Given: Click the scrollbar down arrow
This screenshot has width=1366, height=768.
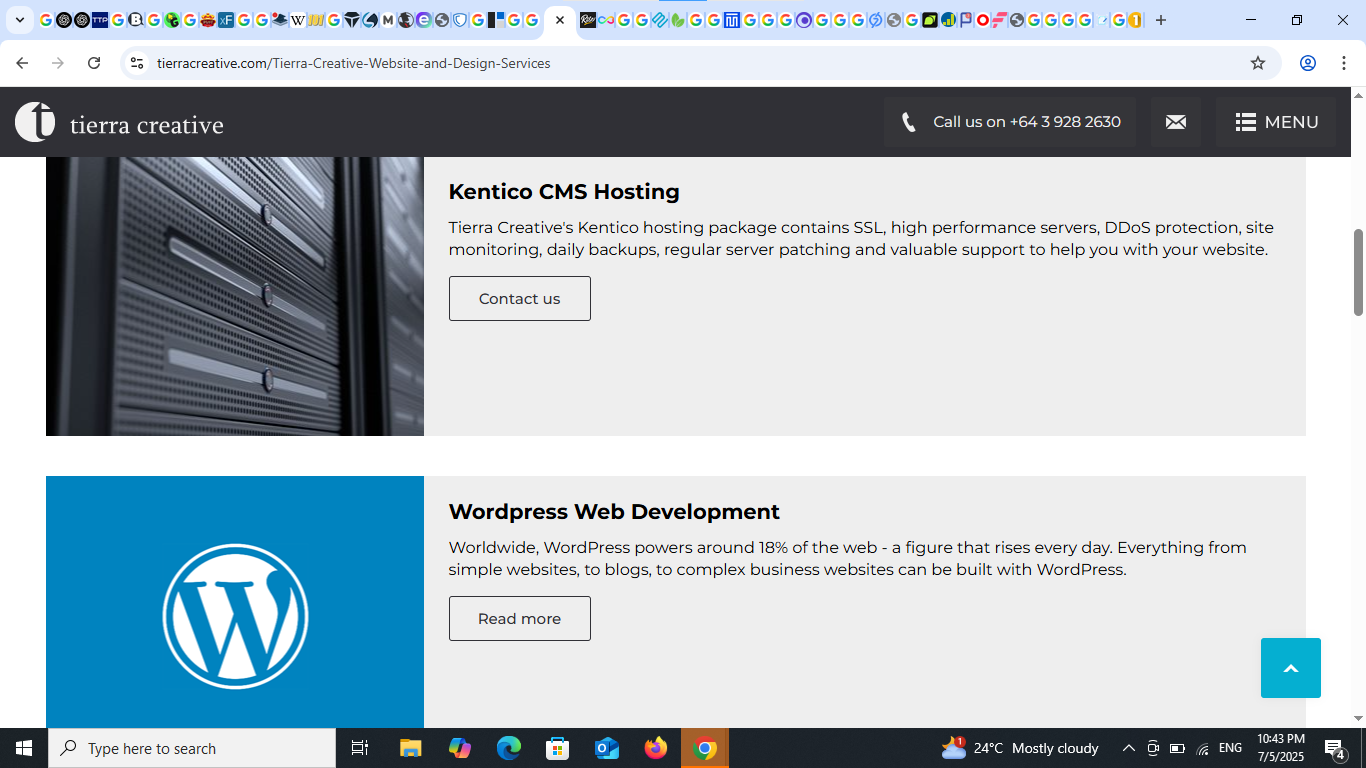Looking at the screenshot, I should (x=1358, y=718).
